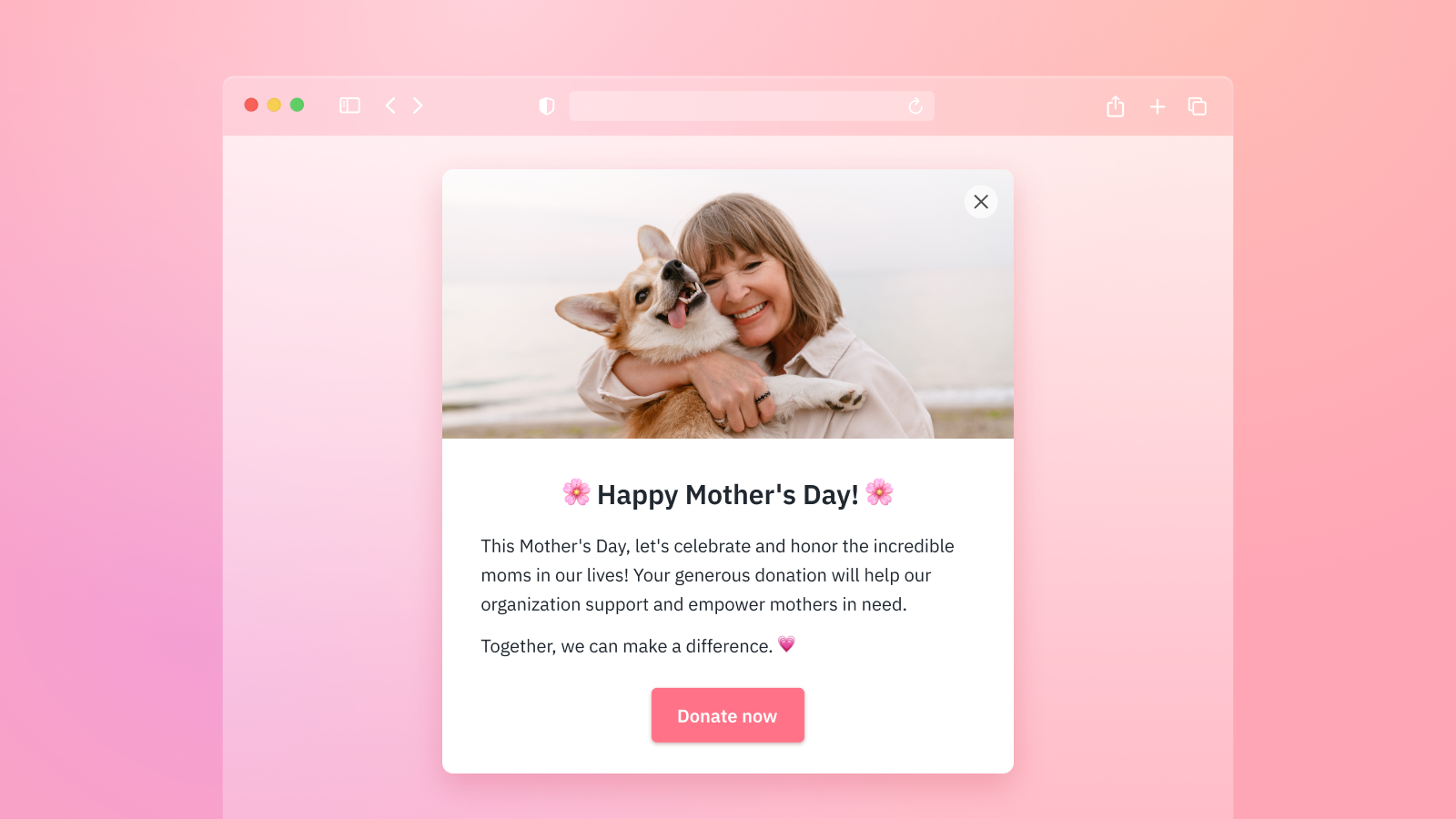The image size is (1456, 819).
Task: Toggle the browser sidebar icon
Action: click(x=349, y=106)
